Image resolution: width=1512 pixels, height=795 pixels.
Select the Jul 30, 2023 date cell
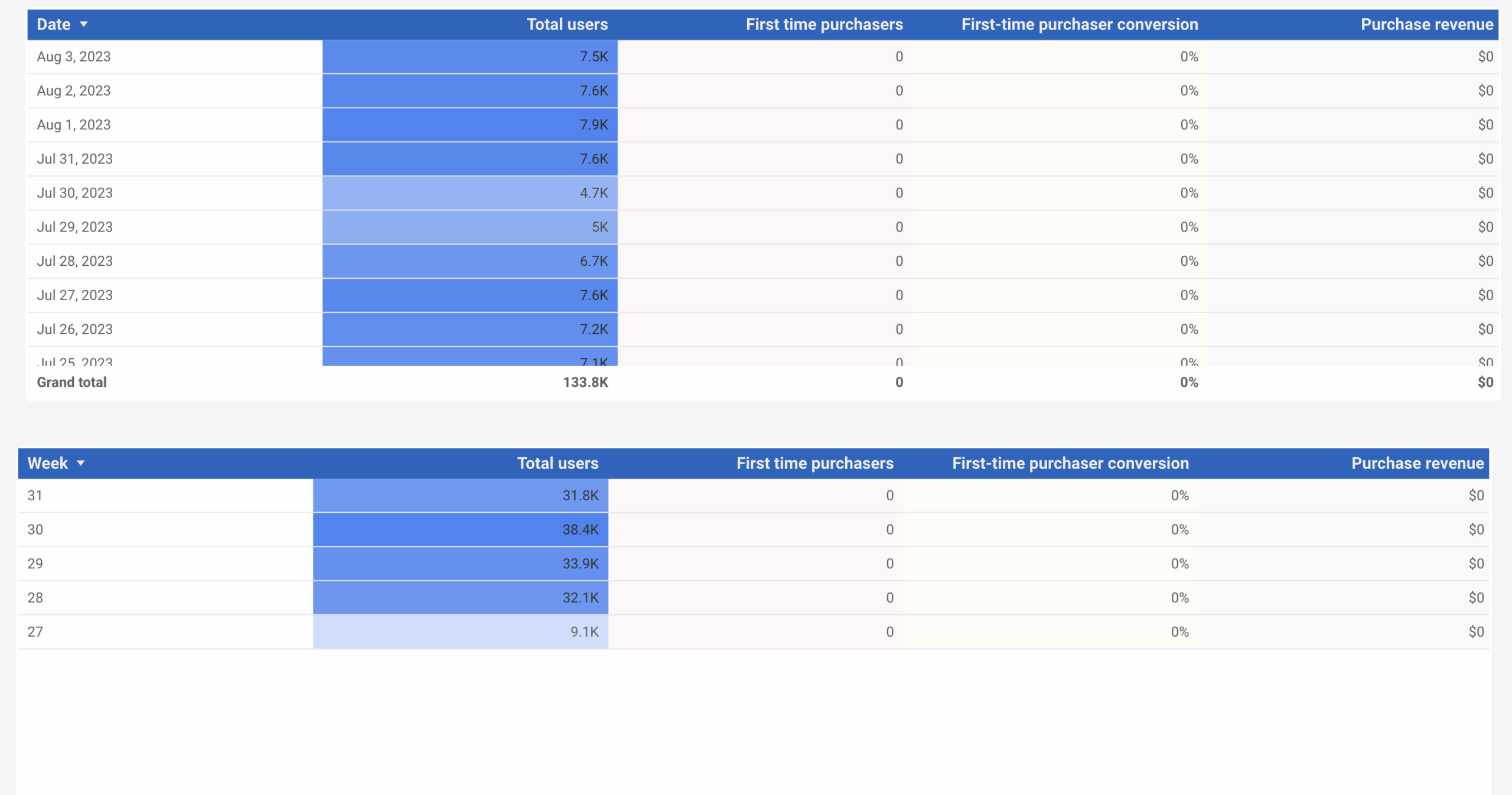coord(75,193)
